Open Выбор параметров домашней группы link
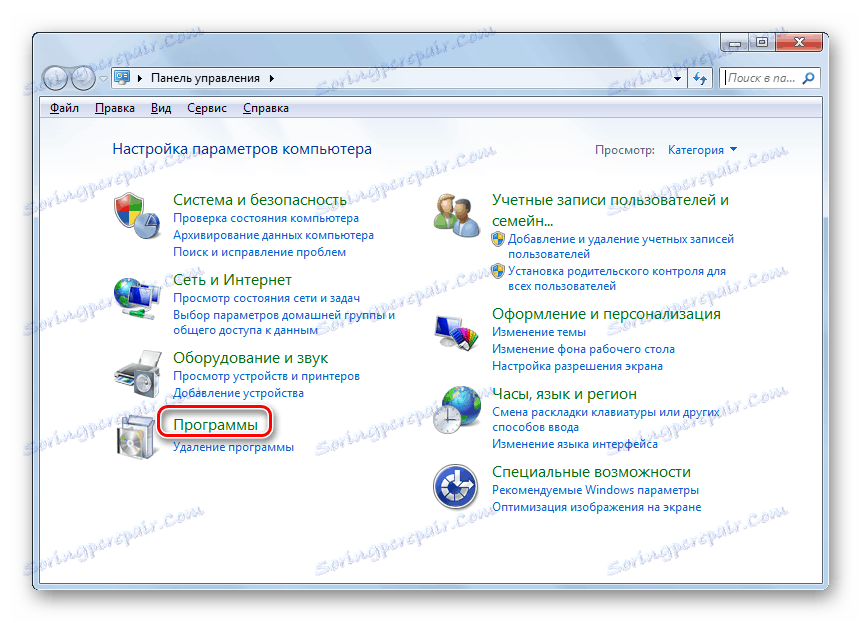Viewport: 862px width, 623px height. (284, 322)
